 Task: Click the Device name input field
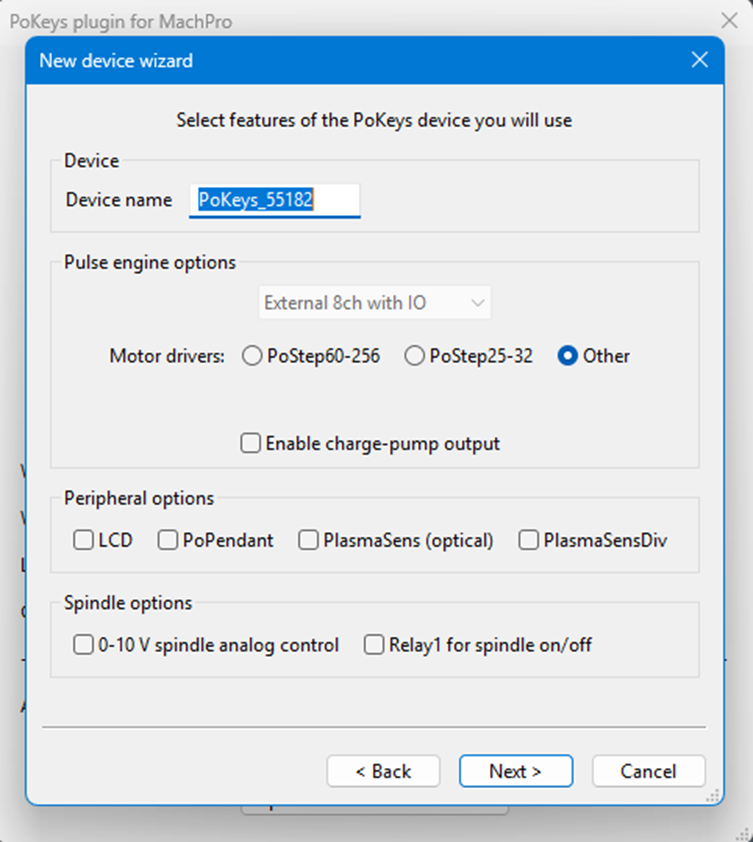[275, 200]
